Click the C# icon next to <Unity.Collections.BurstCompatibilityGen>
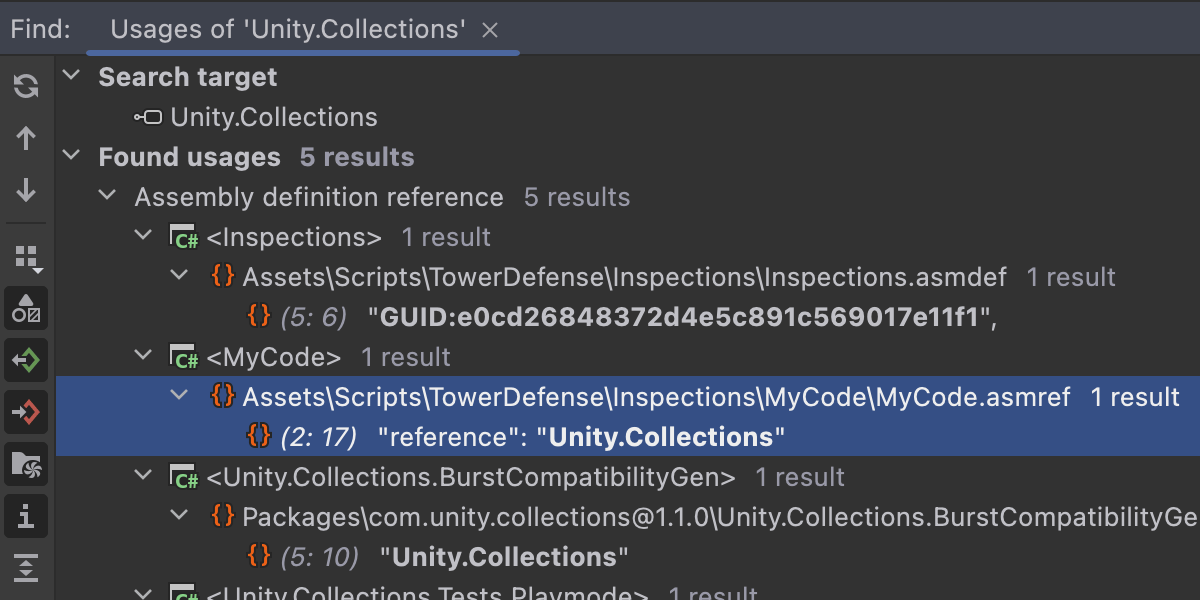 click(184, 478)
